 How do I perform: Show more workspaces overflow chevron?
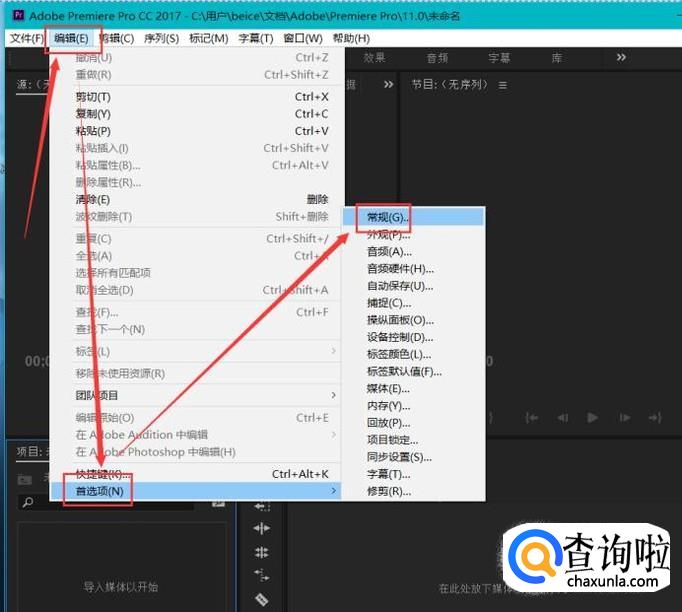[x=622, y=57]
